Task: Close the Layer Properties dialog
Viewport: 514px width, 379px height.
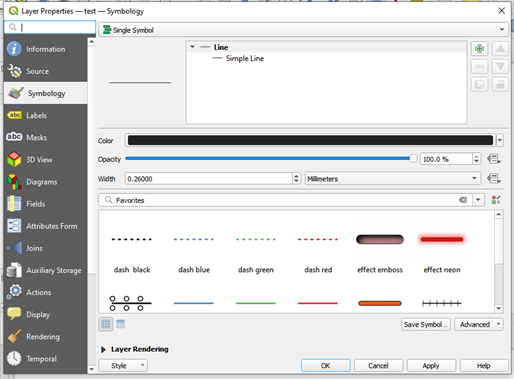Action: 501,11
